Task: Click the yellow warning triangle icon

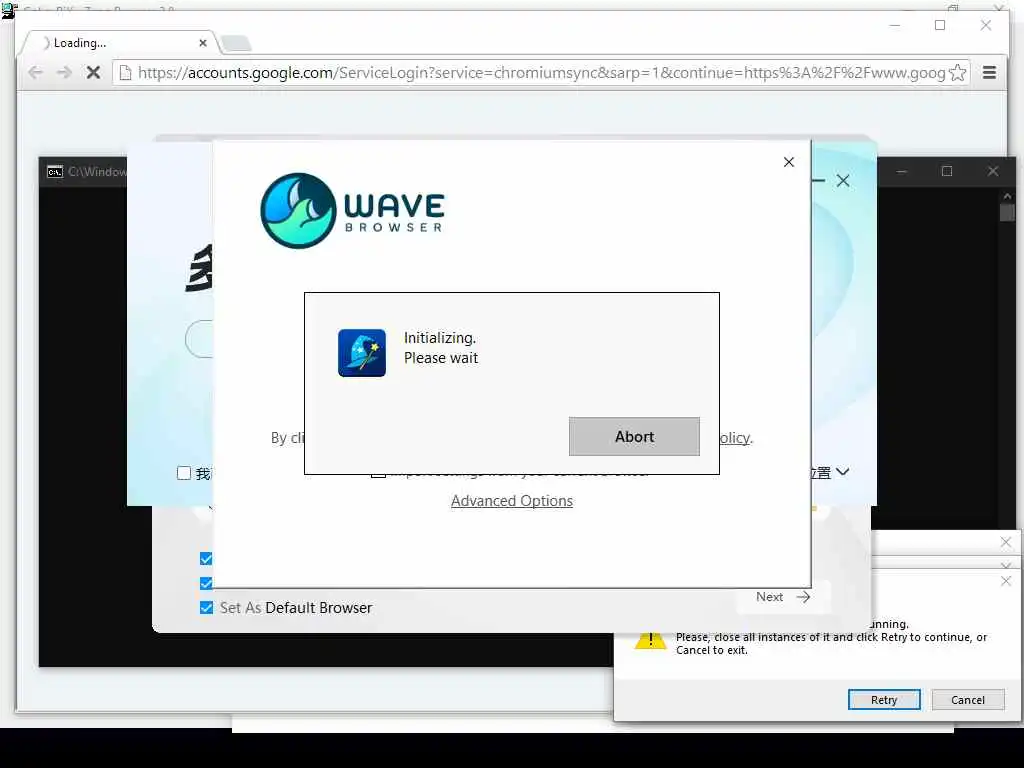Action: (650, 639)
